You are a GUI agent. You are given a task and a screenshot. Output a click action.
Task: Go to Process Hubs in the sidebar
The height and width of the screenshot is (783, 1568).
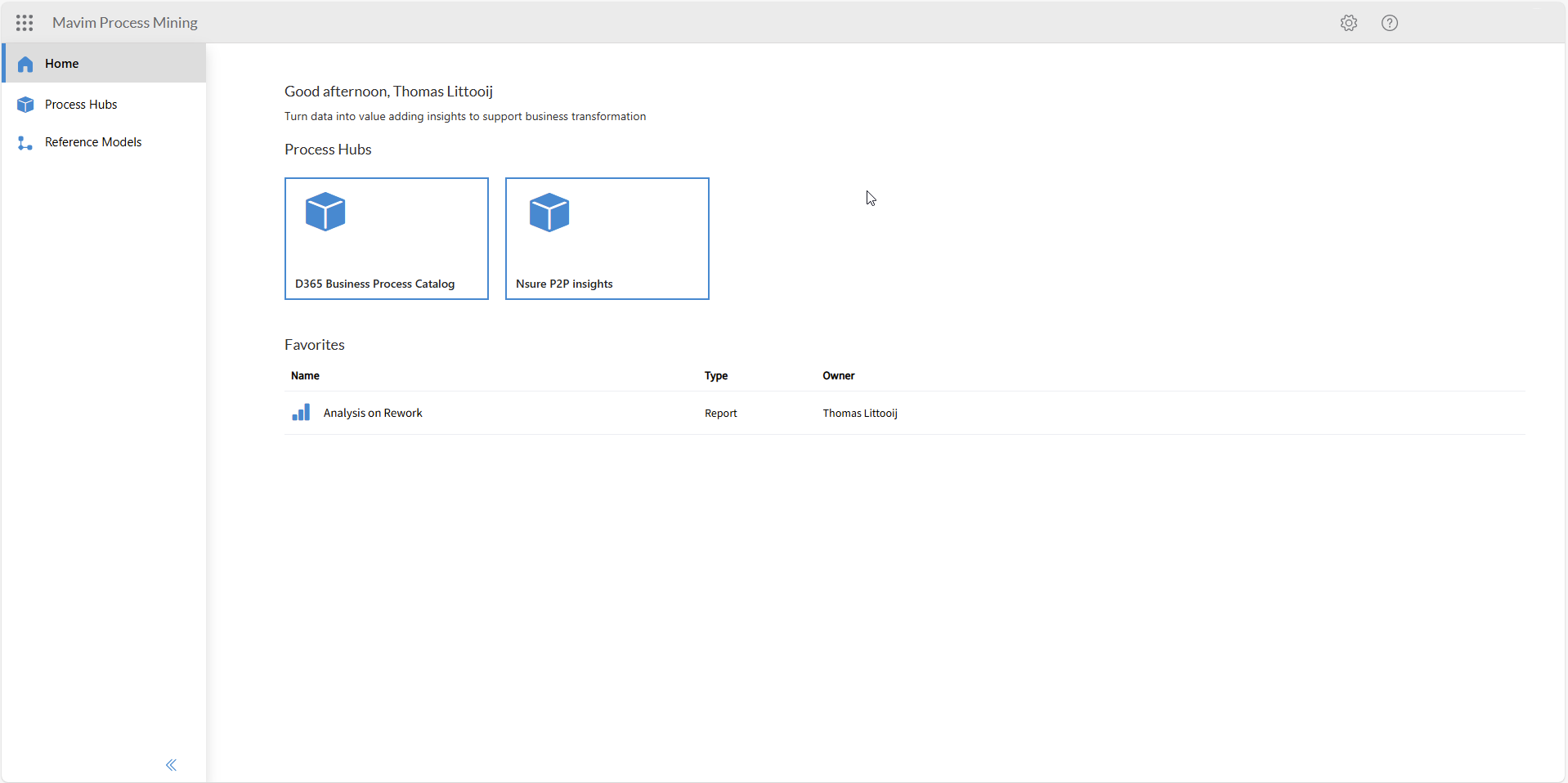pyautogui.click(x=81, y=105)
